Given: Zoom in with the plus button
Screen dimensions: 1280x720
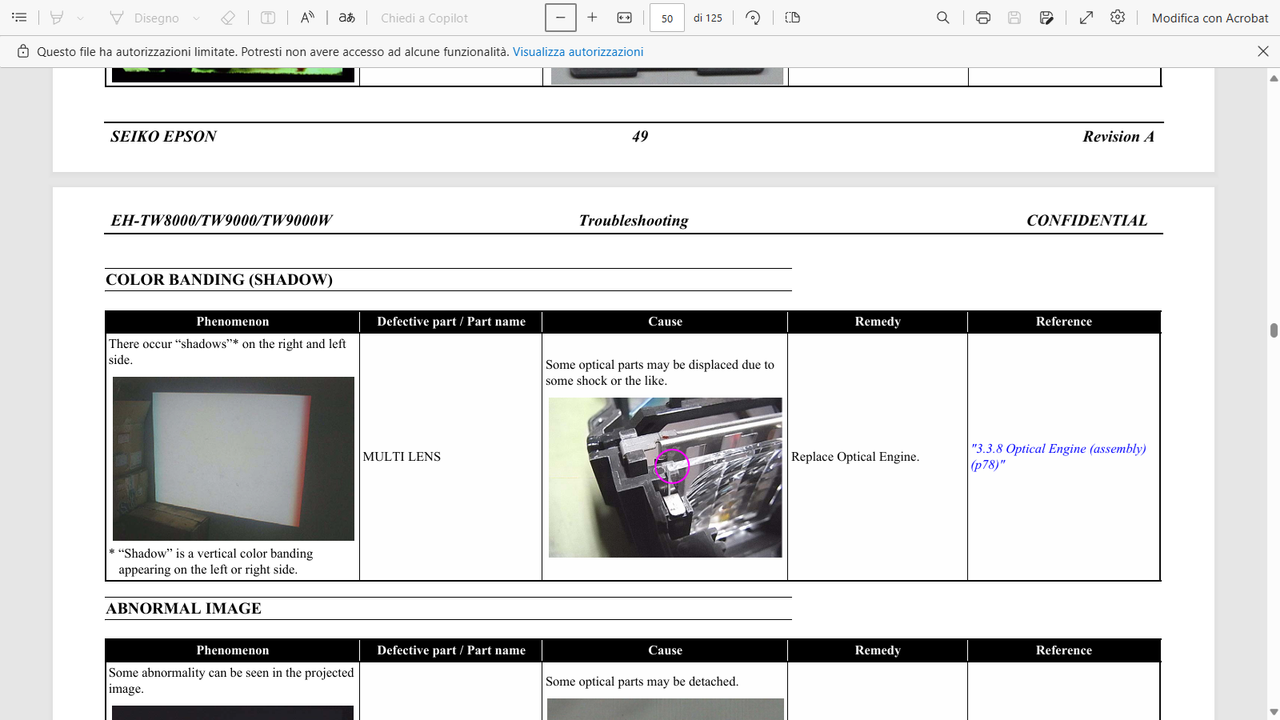Looking at the screenshot, I should [x=592, y=18].
